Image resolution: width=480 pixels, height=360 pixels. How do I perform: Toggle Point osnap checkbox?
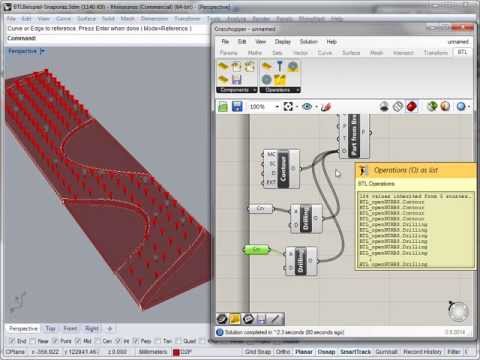55,341
